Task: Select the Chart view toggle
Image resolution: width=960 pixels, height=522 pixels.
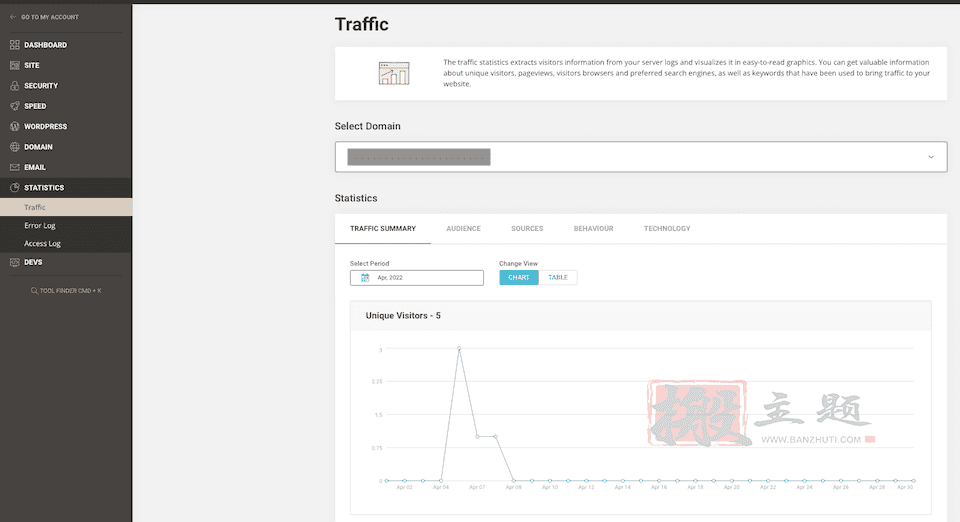Action: pos(519,277)
